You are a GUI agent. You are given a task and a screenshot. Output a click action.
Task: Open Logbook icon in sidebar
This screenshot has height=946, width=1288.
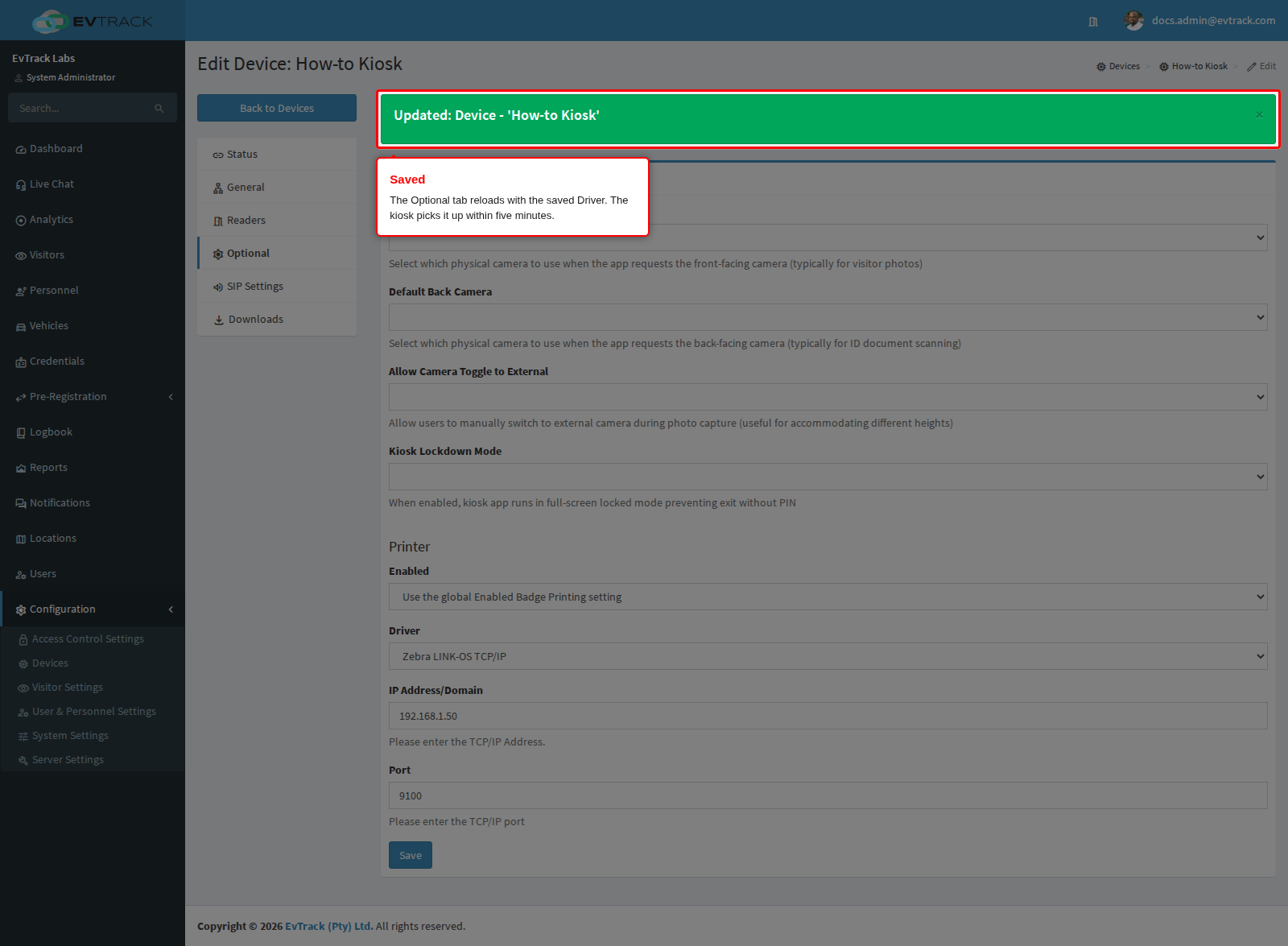click(x=21, y=433)
